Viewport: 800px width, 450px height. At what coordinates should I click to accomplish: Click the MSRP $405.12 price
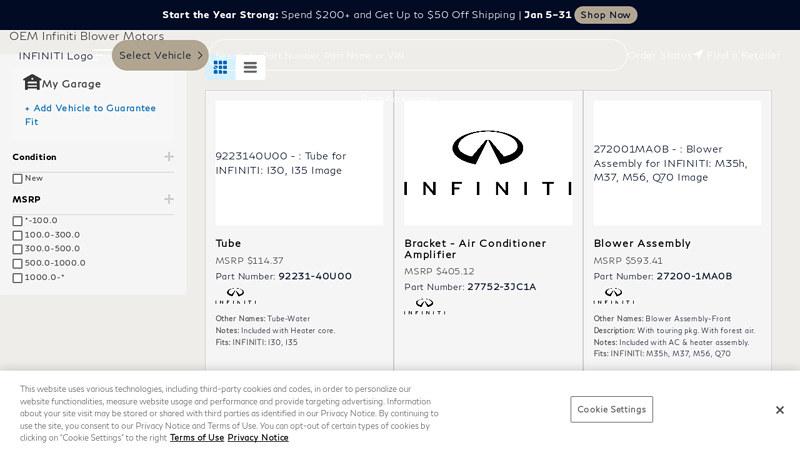pos(439,271)
